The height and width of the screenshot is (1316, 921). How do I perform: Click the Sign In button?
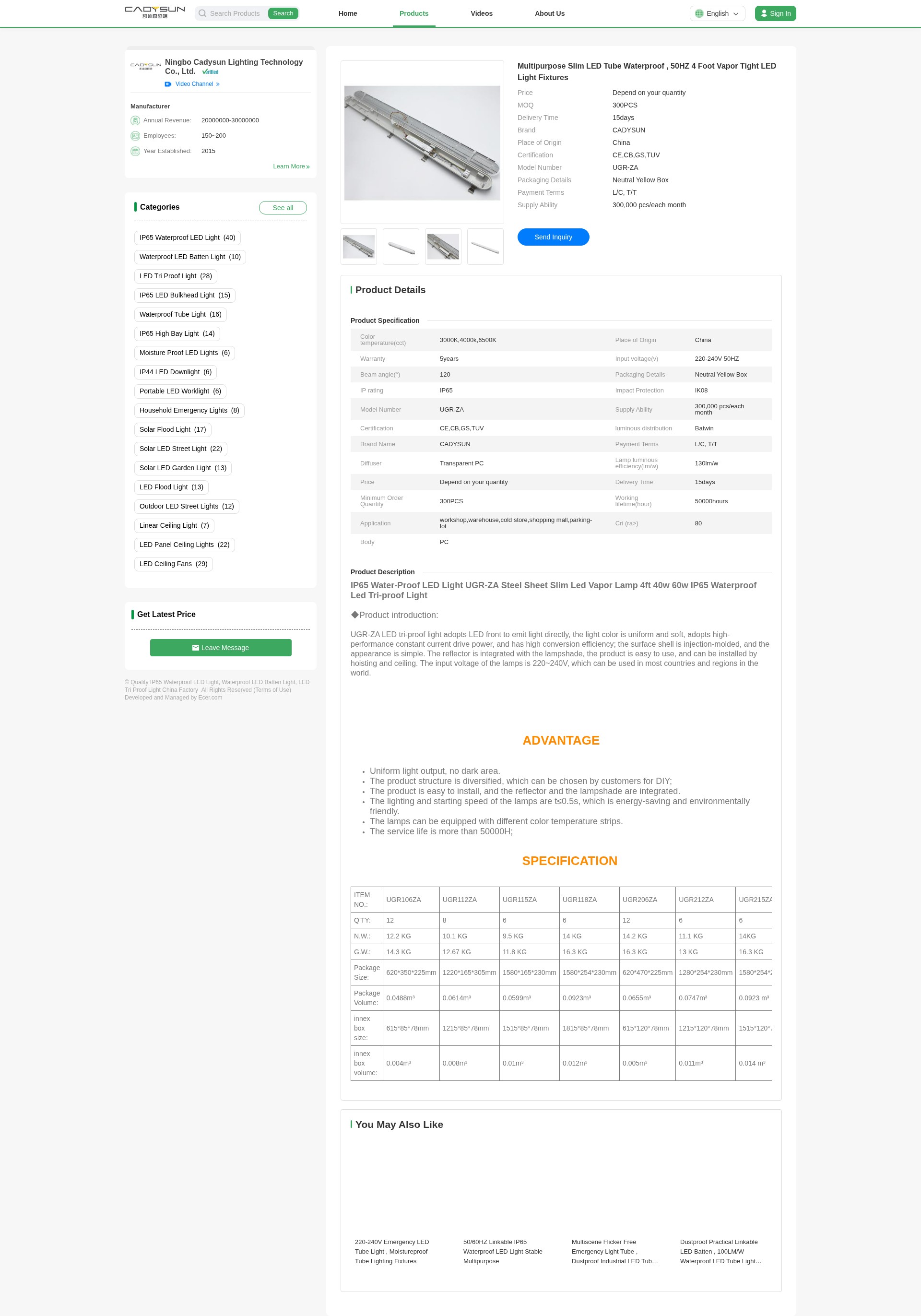click(775, 13)
